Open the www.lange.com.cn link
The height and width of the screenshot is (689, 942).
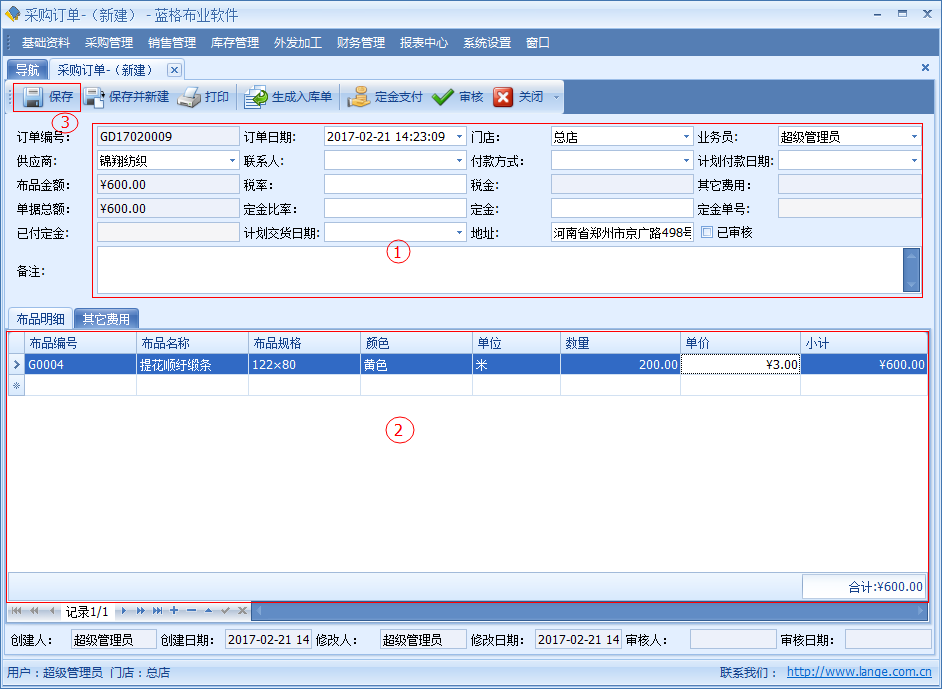(859, 673)
